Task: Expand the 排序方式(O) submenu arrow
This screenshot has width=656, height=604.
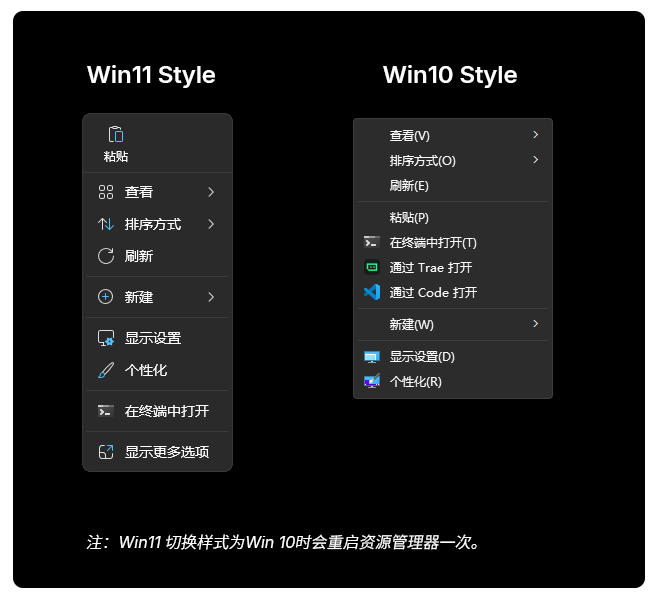Action: (x=536, y=160)
